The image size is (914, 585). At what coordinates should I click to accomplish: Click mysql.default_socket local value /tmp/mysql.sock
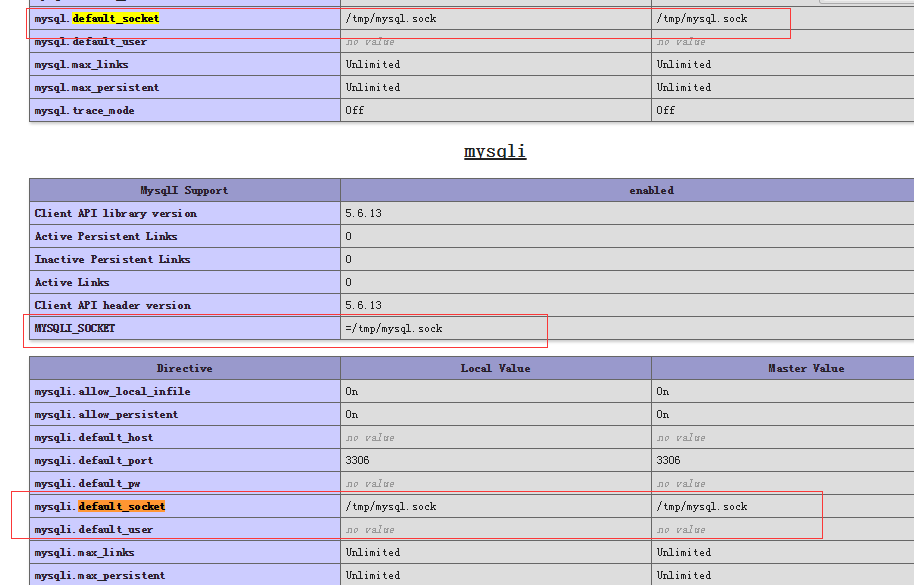391,19
